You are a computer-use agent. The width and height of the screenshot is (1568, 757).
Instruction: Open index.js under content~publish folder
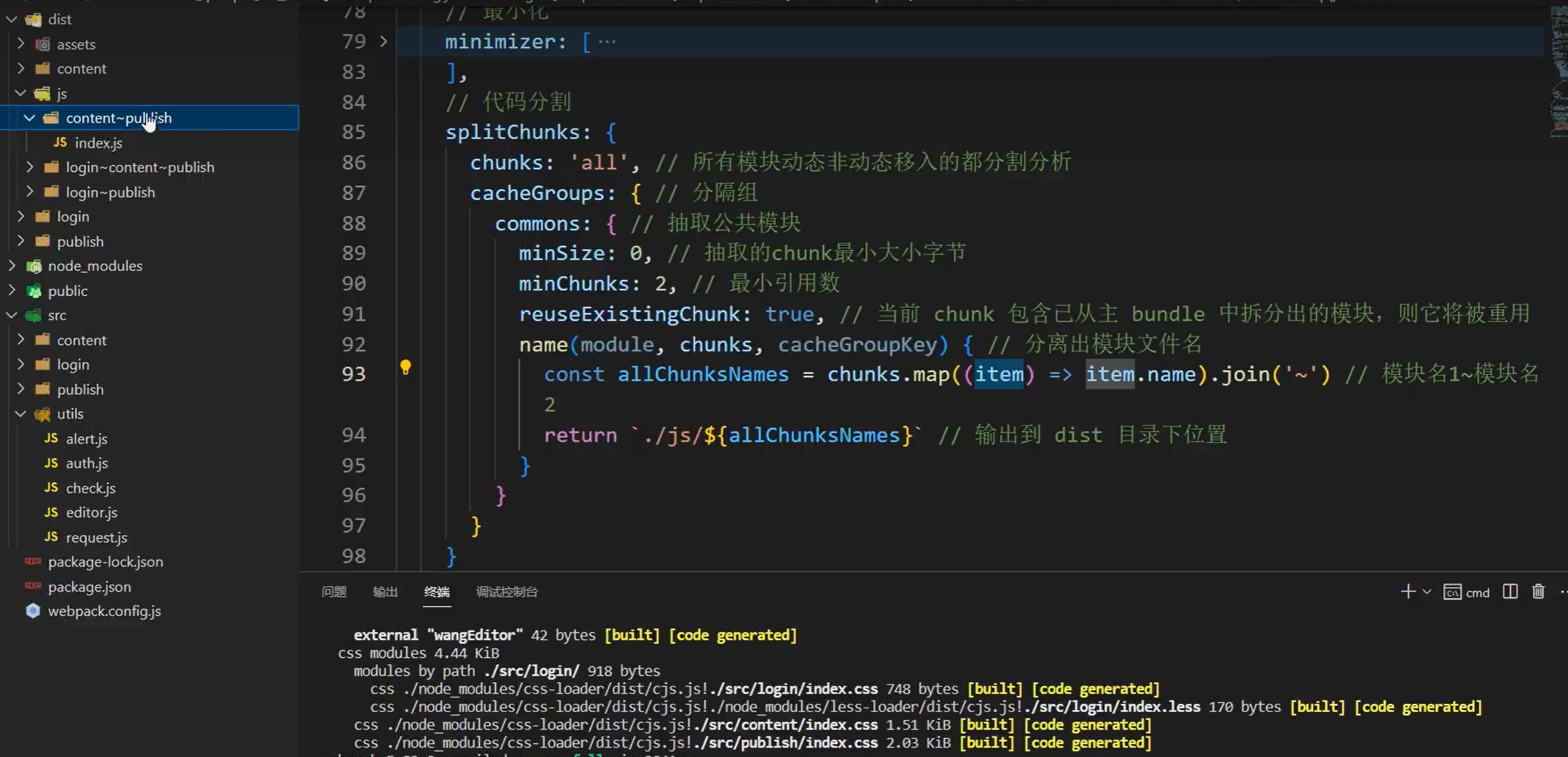point(98,142)
